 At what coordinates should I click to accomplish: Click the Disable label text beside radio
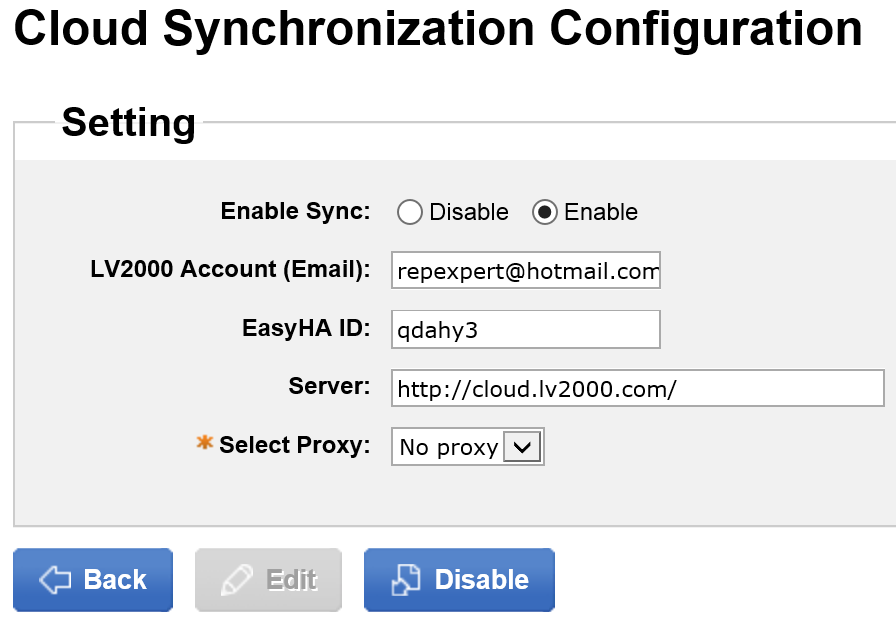coord(469,212)
